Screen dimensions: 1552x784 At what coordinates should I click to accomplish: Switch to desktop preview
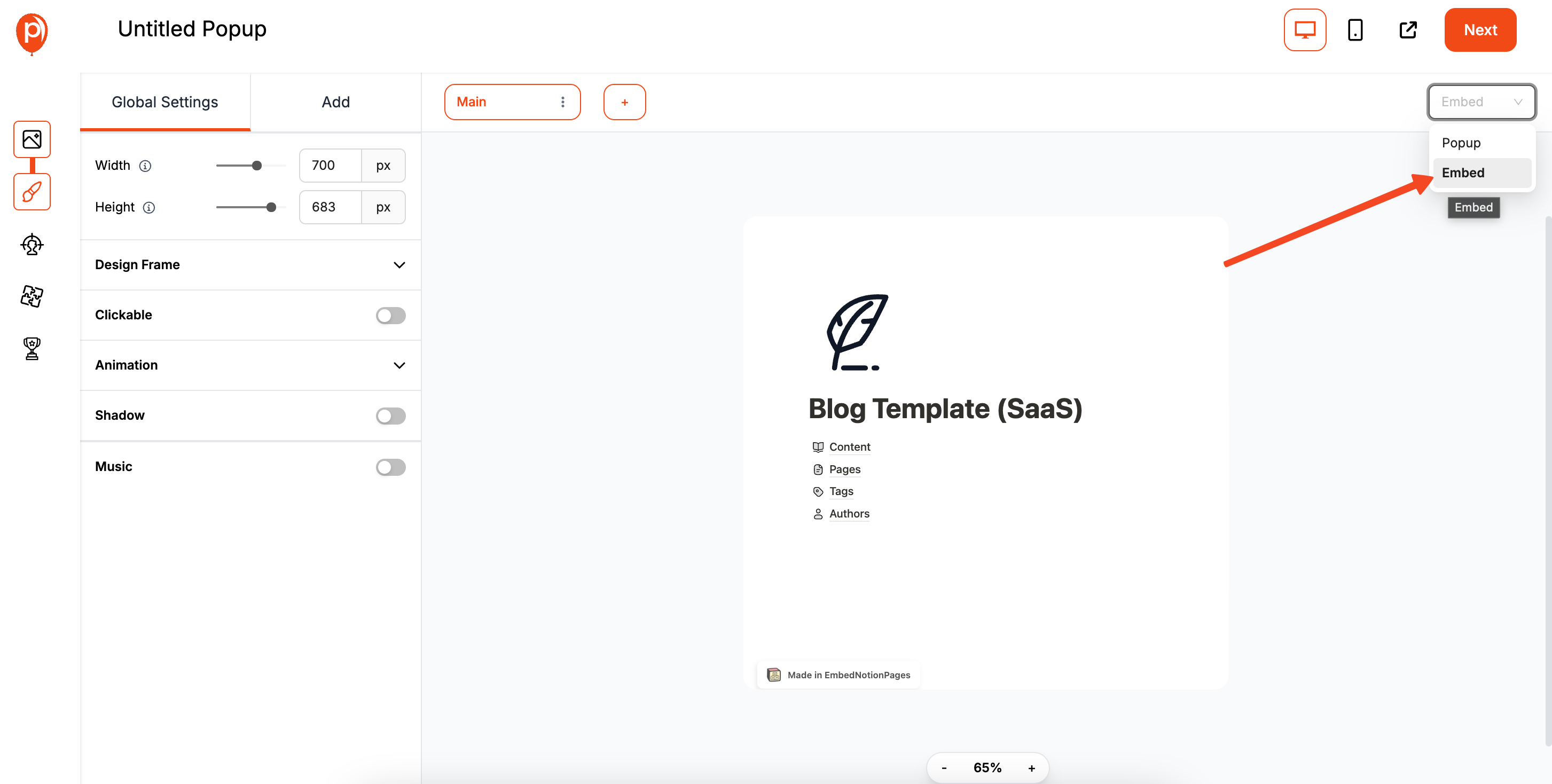click(x=1304, y=29)
